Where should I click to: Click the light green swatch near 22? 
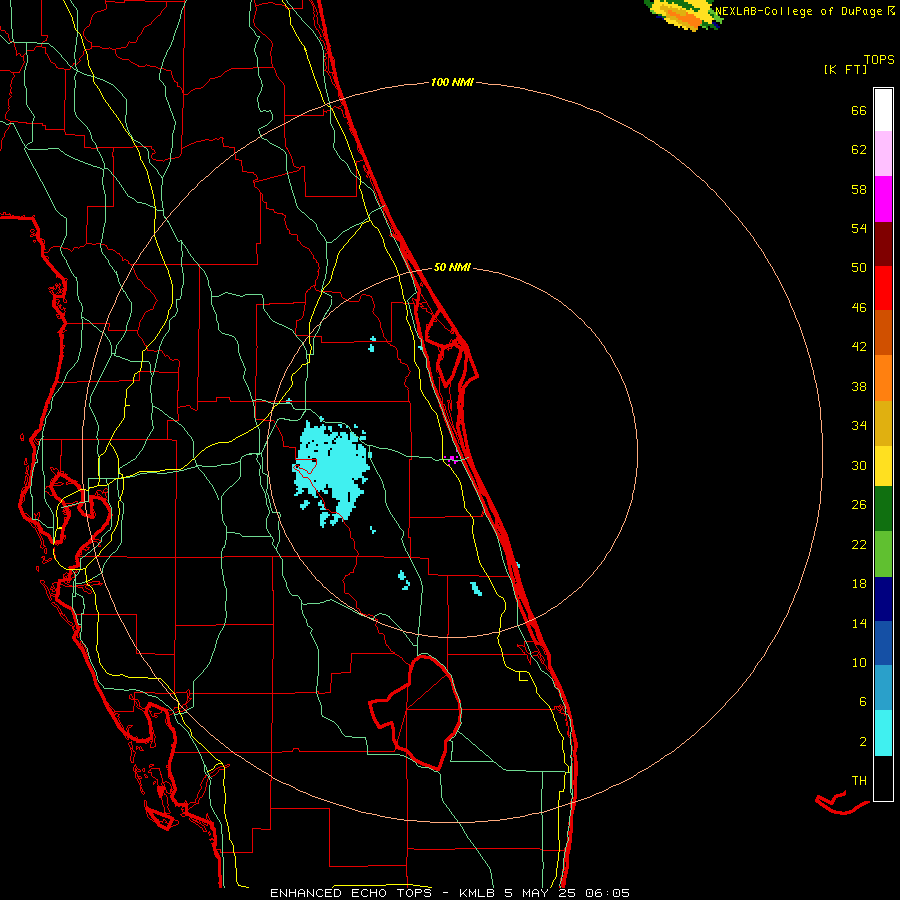(x=883, y=554)
